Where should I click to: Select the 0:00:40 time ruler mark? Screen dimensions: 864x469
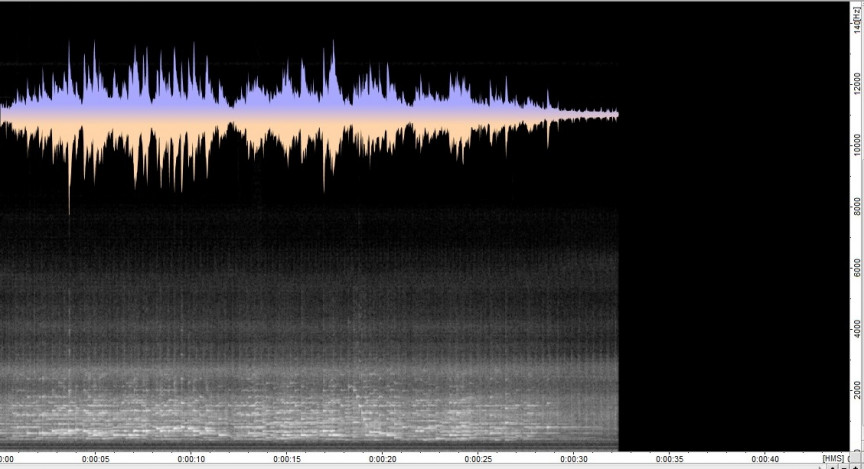click(765, 460)
